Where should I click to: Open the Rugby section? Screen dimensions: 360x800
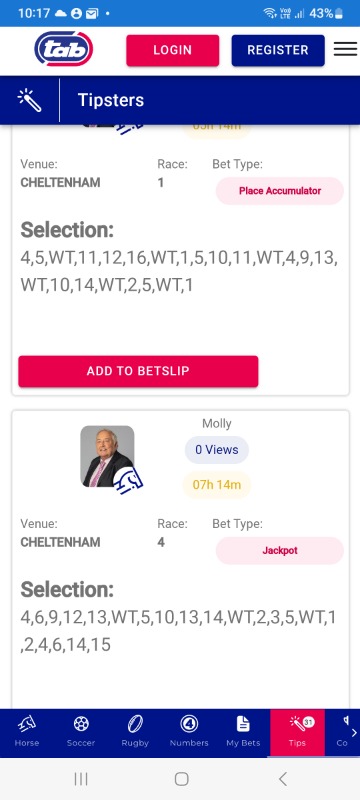135,732
